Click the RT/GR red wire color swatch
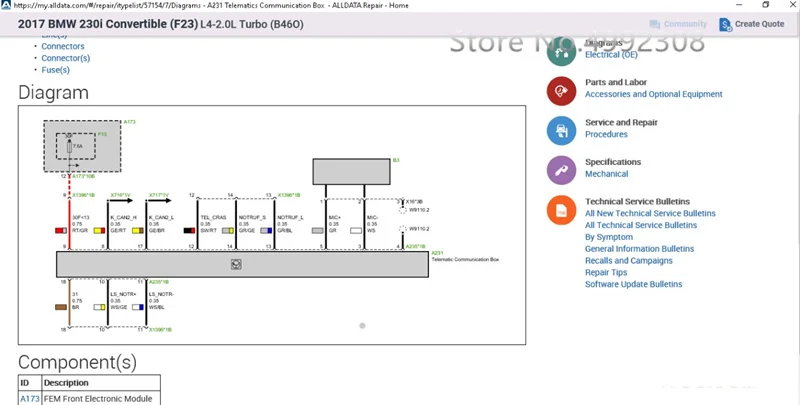The height and width of the screenshot is (405, 800). coord(61,231)
